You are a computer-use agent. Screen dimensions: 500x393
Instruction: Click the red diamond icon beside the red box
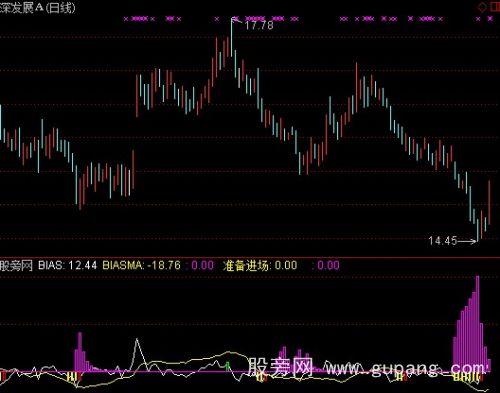point(482,7)
